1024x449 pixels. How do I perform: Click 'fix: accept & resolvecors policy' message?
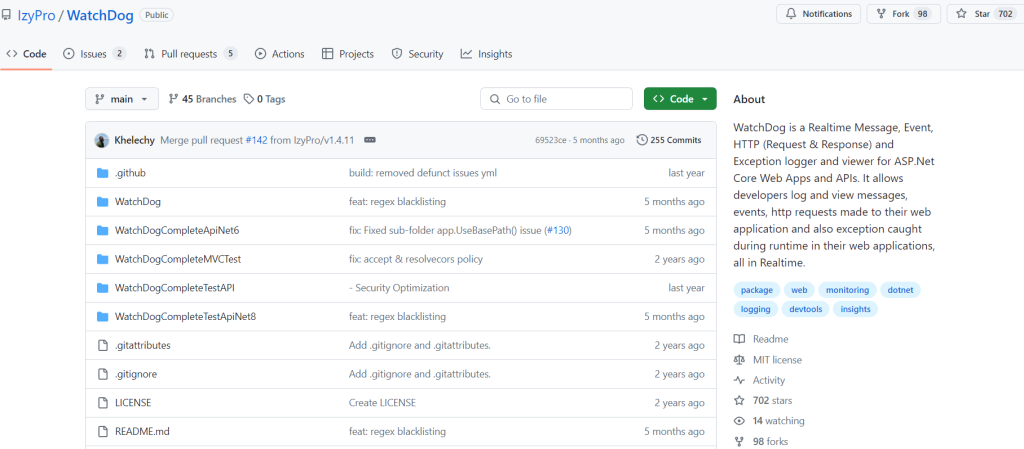coord(416,259)
